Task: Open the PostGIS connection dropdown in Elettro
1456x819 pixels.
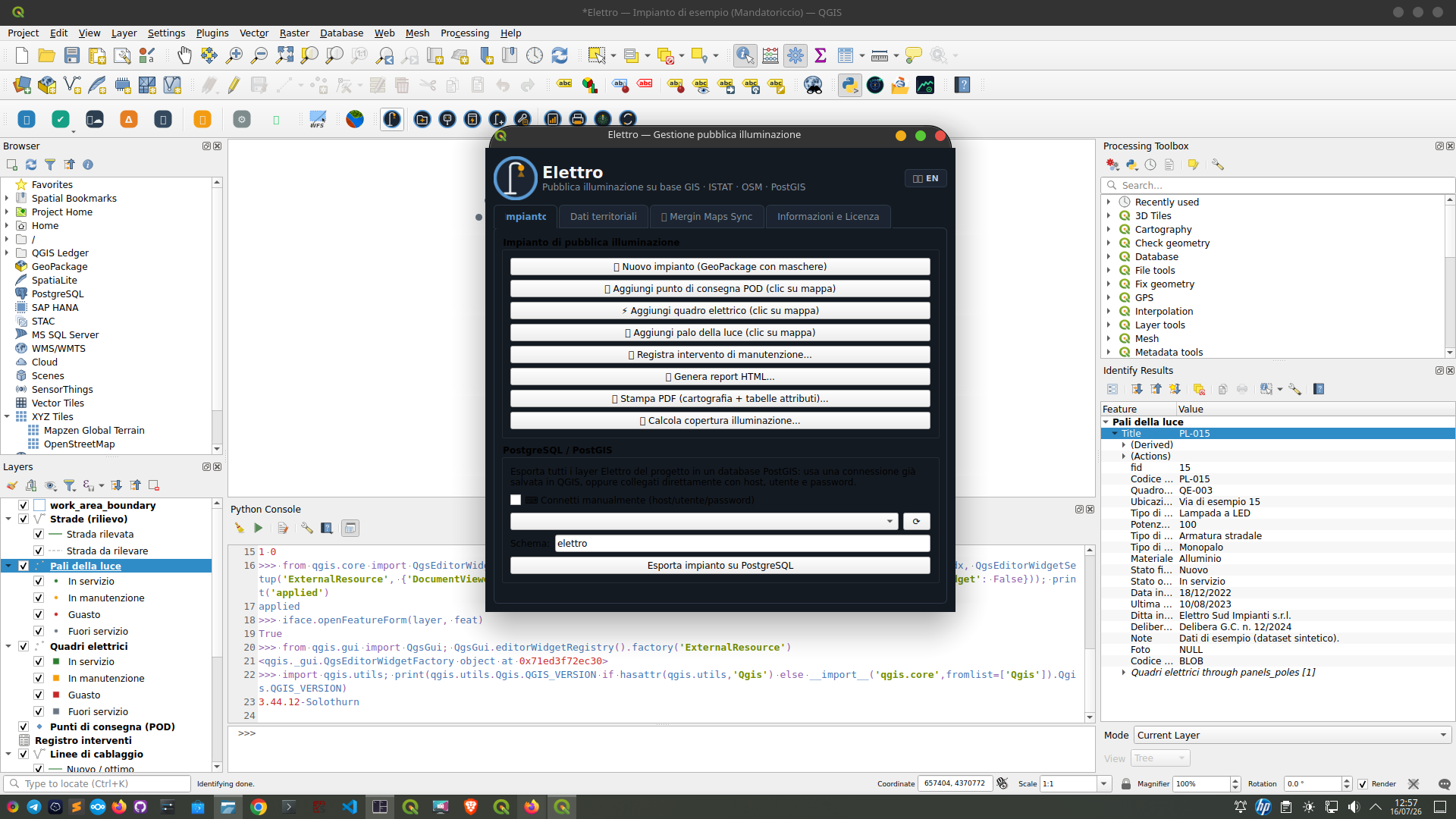Action: click(x=704, y=521)
